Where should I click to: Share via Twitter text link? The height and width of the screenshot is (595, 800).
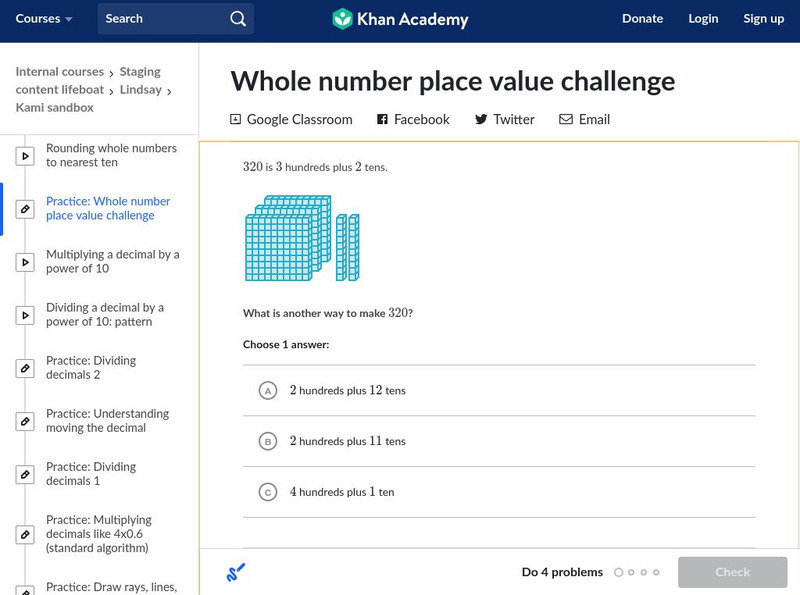pos(514,119)
